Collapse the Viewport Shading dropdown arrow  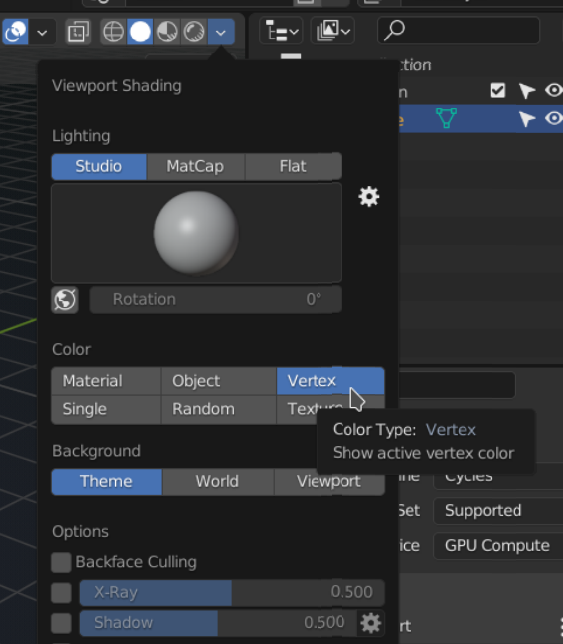pos(221,32)
